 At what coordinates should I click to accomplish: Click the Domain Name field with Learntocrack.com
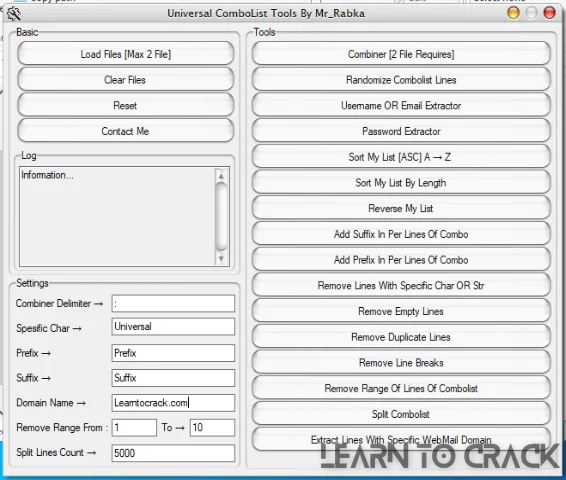[173, 403]
